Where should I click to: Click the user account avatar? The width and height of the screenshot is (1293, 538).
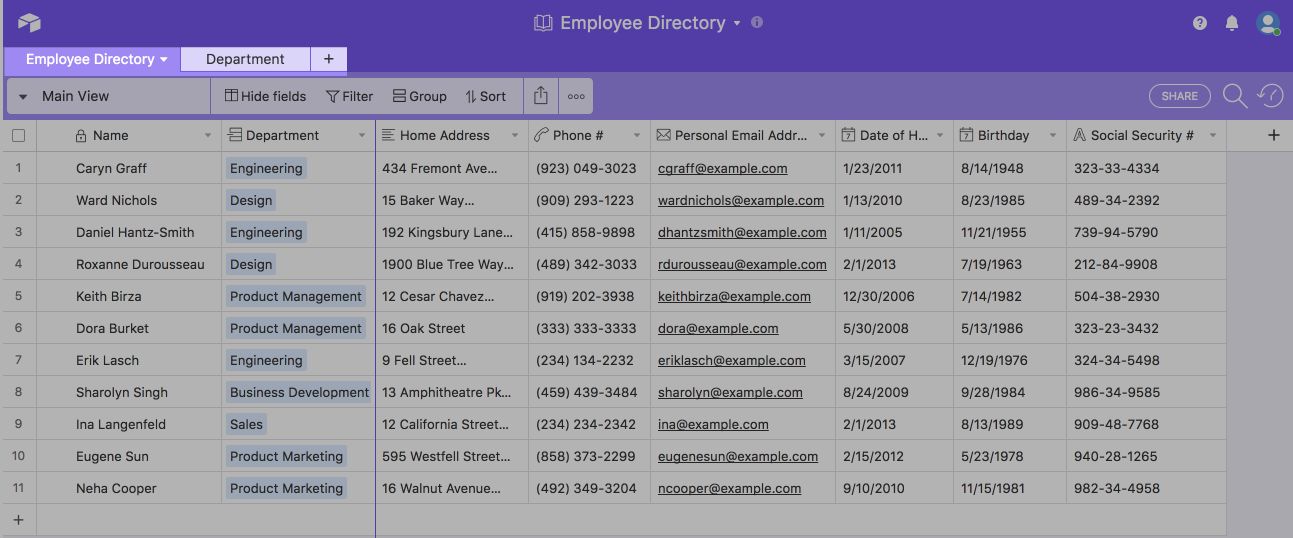pos(1268,23)
